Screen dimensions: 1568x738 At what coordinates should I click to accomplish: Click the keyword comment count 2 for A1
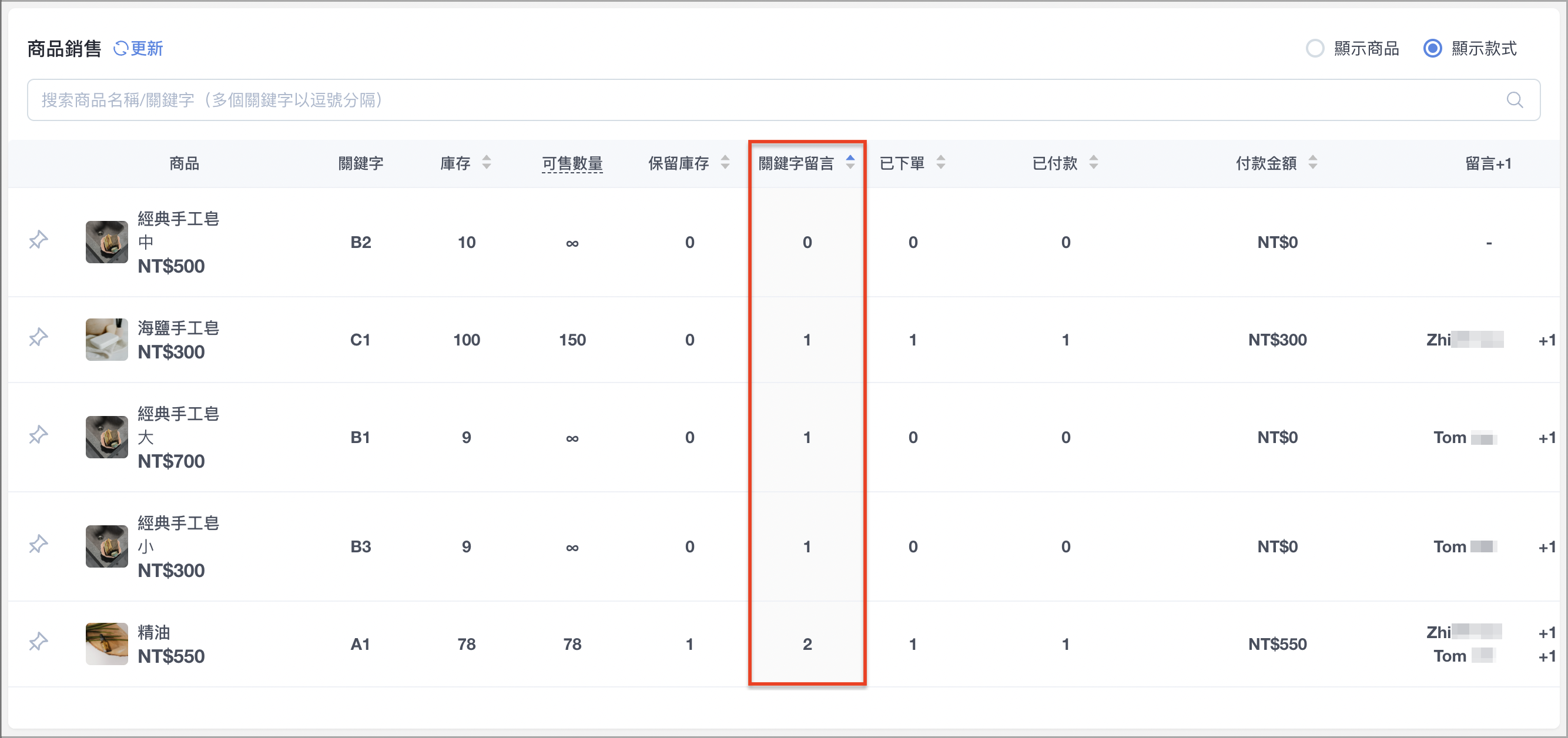(x=807, y=644)
